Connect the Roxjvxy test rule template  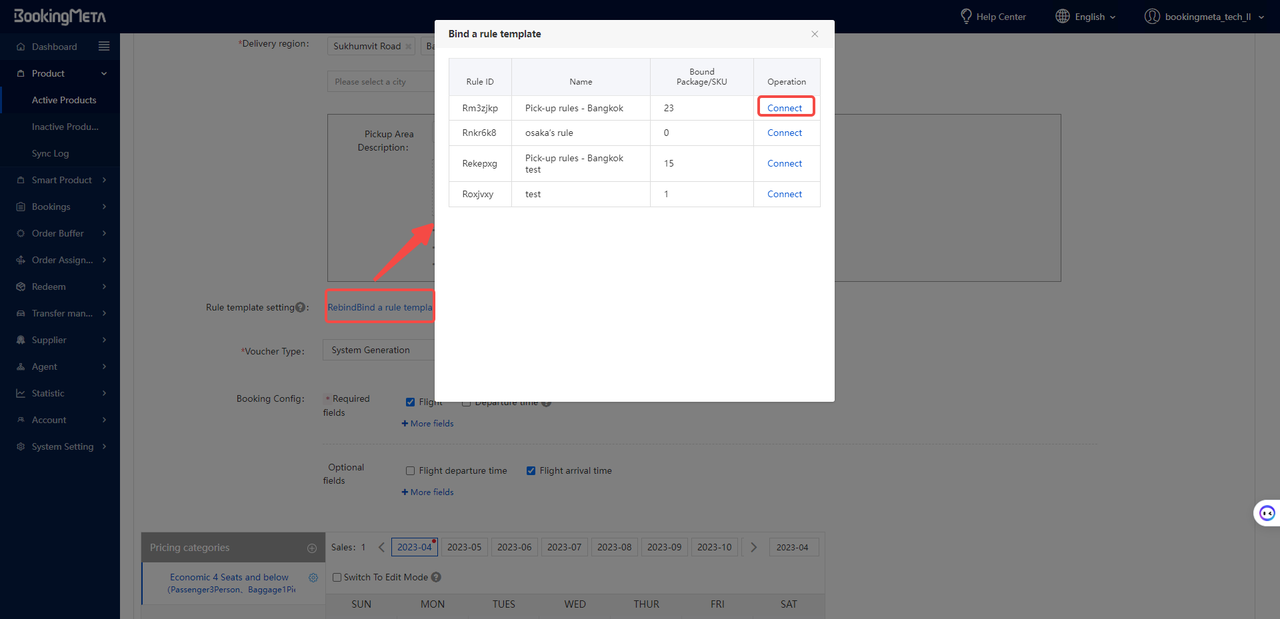point(784,194)
